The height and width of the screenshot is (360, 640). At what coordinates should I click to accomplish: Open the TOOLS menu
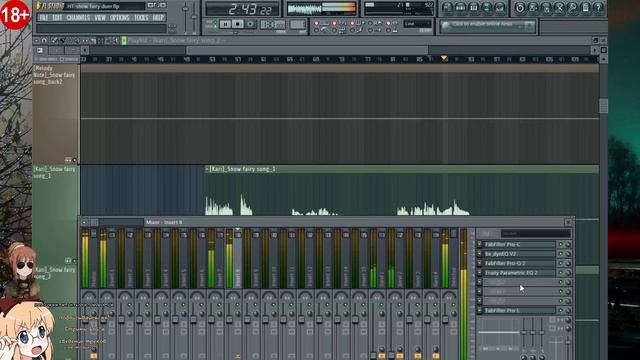click(x=141, y=18)
